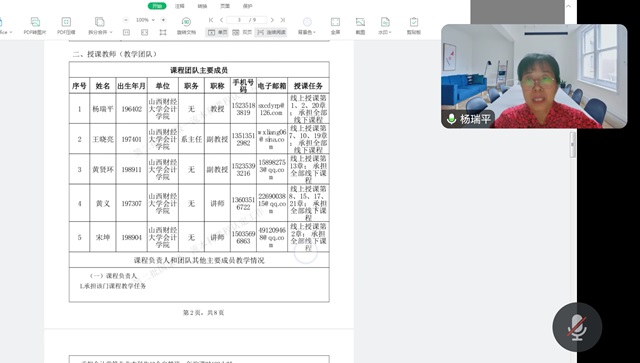The width and height of the screenshot is (640, 363).
Task: Pick the 背景色 background color swatch
Action: [x=307, y=22]
